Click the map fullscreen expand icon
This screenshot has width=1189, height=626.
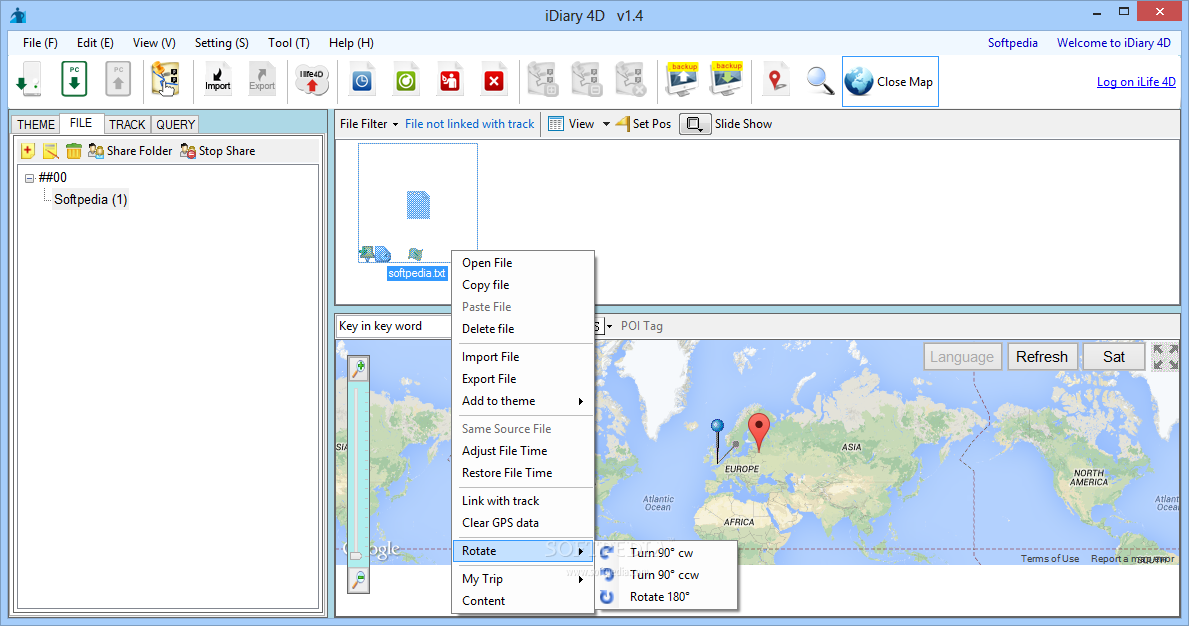tap(1165, 356)
